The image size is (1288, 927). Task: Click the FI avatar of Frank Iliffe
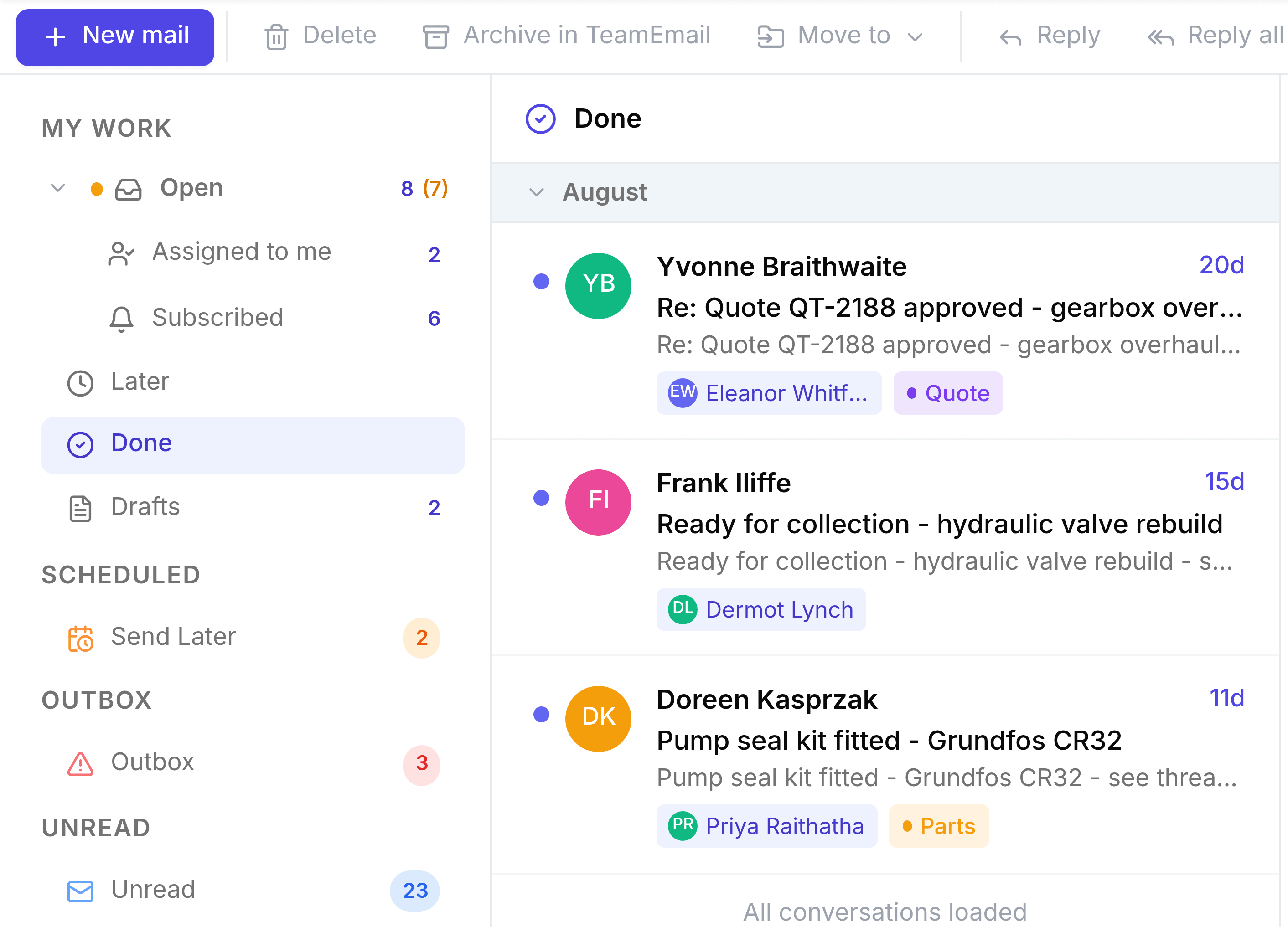tap(598, 502)
